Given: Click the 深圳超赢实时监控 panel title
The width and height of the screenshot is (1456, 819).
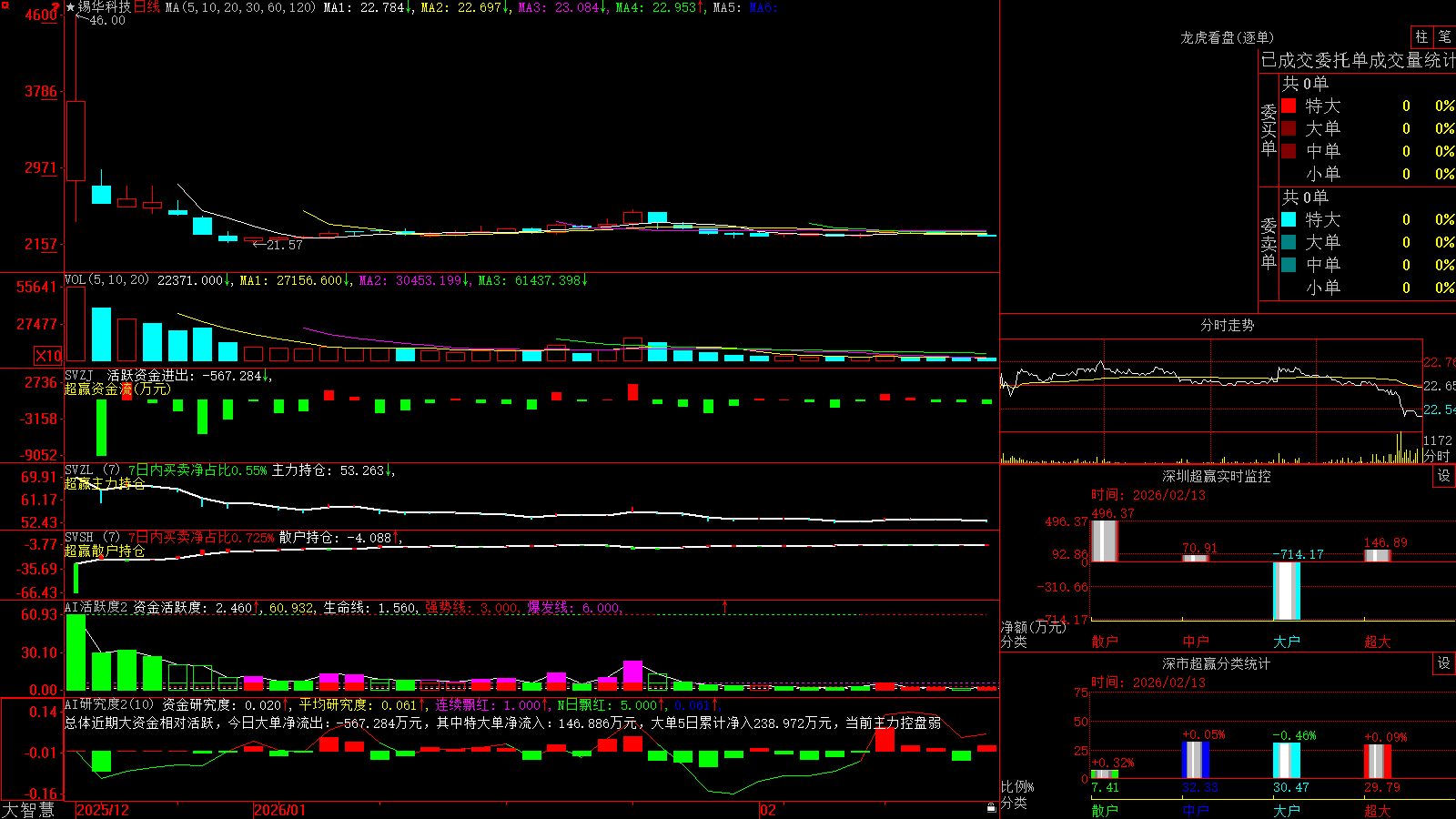Looking at the screenshot, I should point(1217,476).
